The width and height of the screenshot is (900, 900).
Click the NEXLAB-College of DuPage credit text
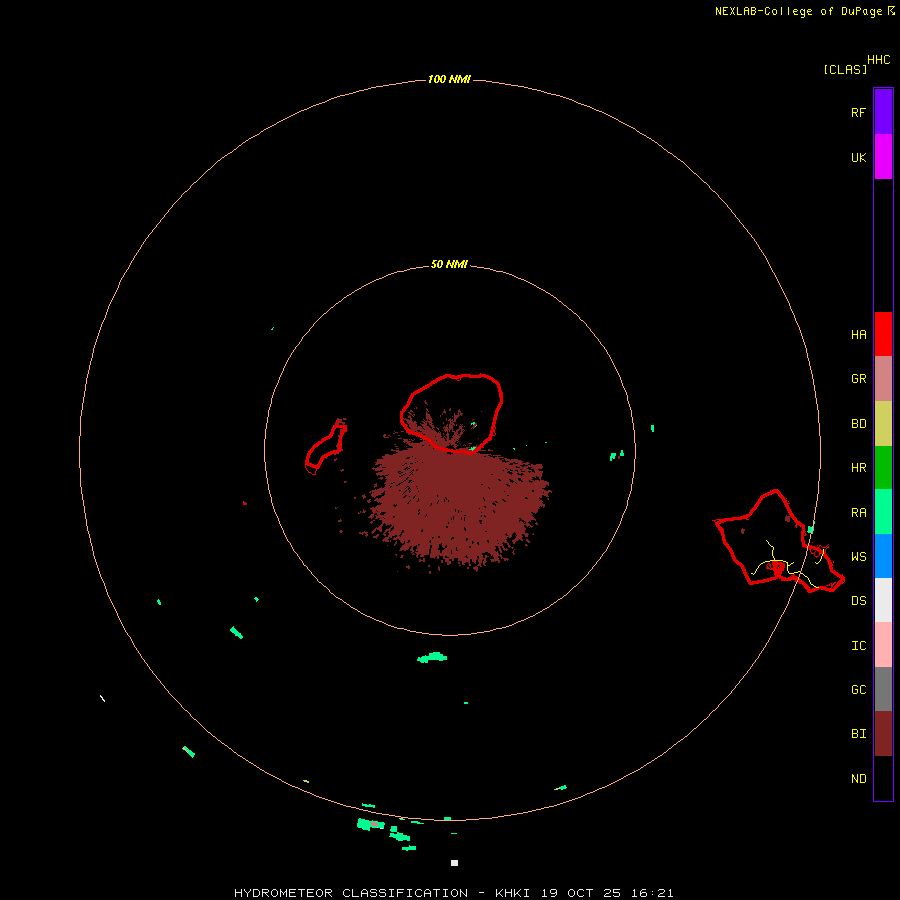pos(798,11)
